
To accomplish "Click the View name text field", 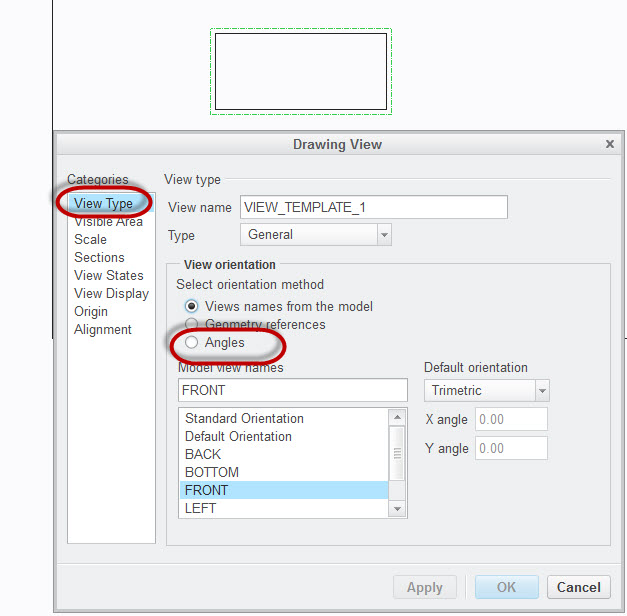I will pos(373,207).
